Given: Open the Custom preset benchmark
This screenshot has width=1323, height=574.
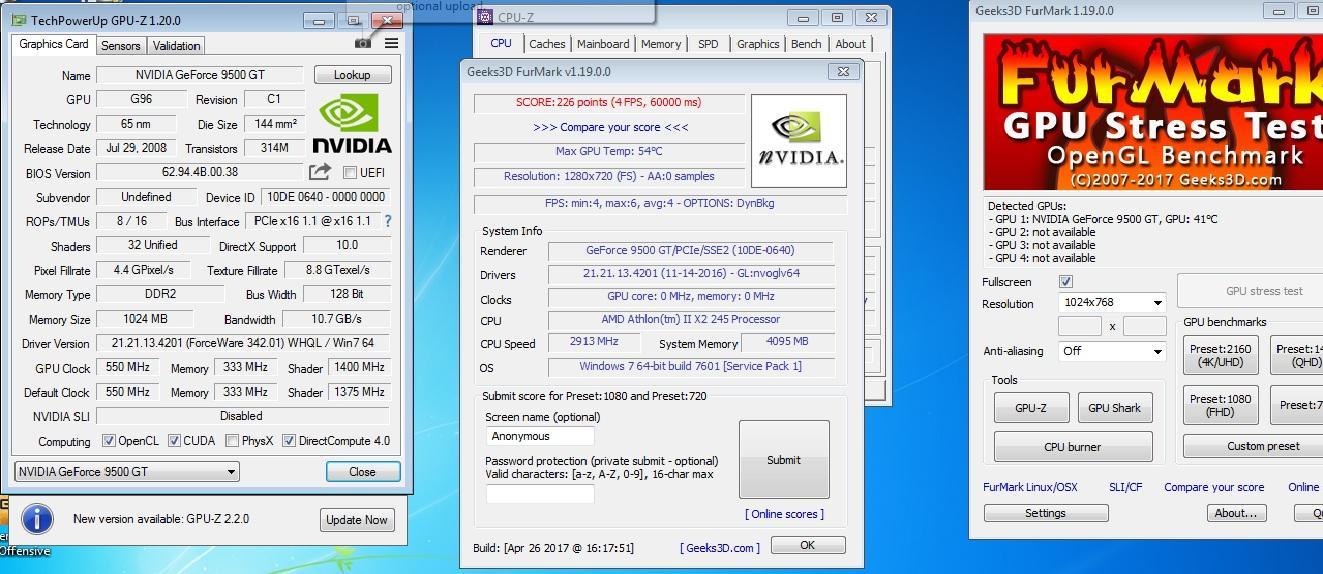Looking at the screenshot, I should [1253, 446].
